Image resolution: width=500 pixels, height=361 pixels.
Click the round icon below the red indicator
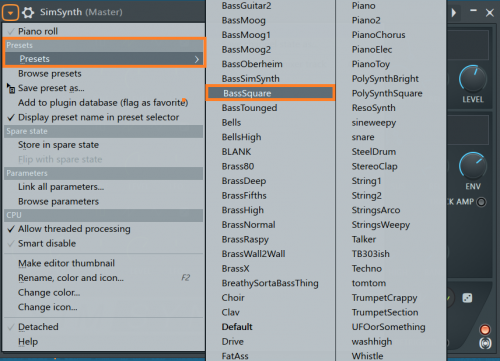point(485,343)
